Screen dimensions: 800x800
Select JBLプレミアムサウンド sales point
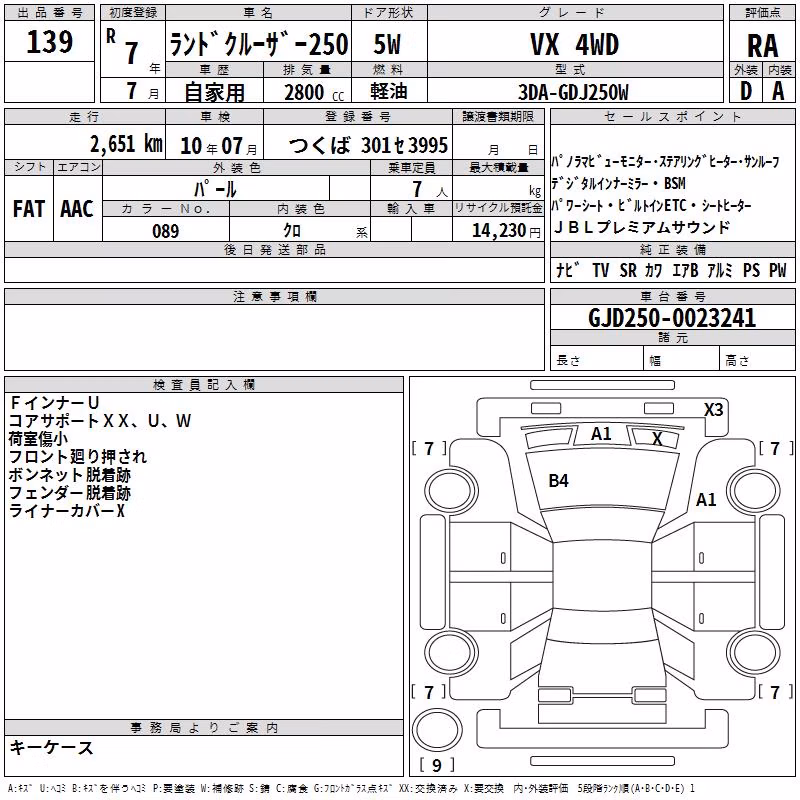coord(642,228)
